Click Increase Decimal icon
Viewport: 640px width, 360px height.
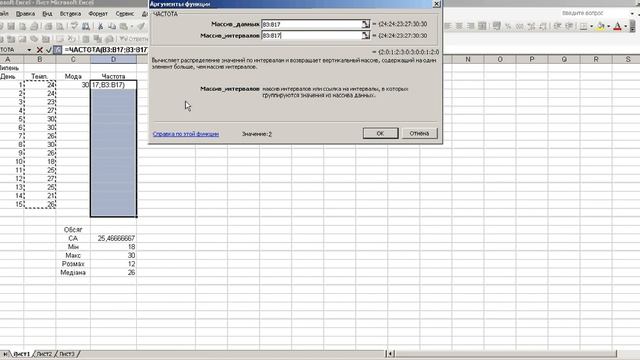531,26
